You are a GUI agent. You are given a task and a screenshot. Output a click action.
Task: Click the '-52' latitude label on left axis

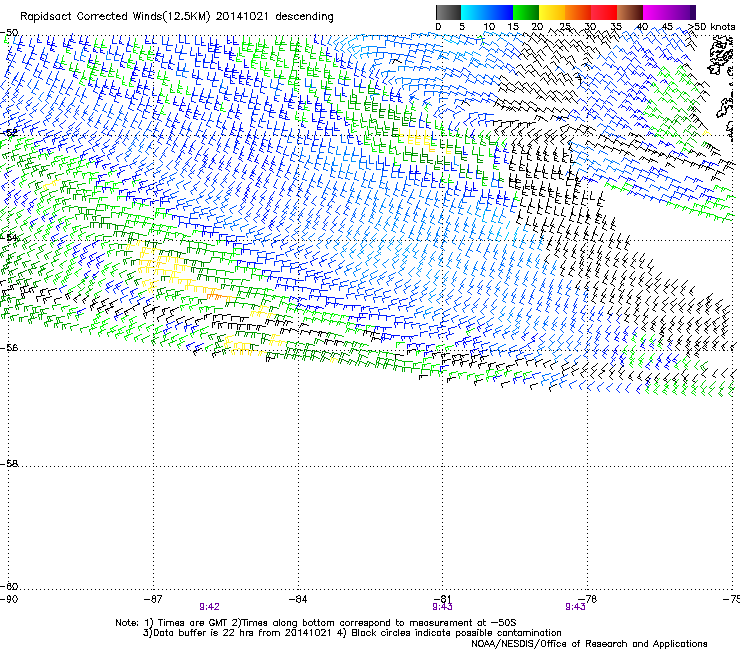point(9,133)
